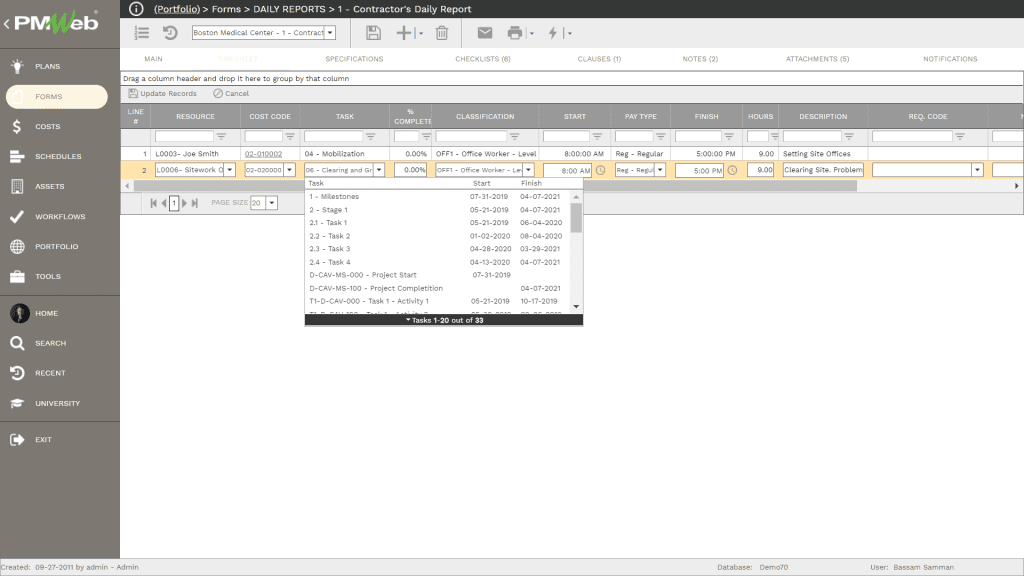Click Update Records button
1024x576 pixels.
point(163,93)
